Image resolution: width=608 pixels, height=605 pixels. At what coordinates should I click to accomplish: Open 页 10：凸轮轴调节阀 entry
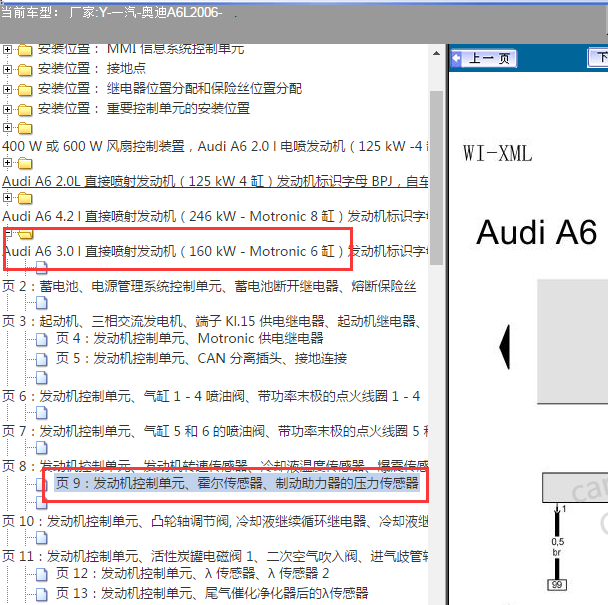coord(215,522)
